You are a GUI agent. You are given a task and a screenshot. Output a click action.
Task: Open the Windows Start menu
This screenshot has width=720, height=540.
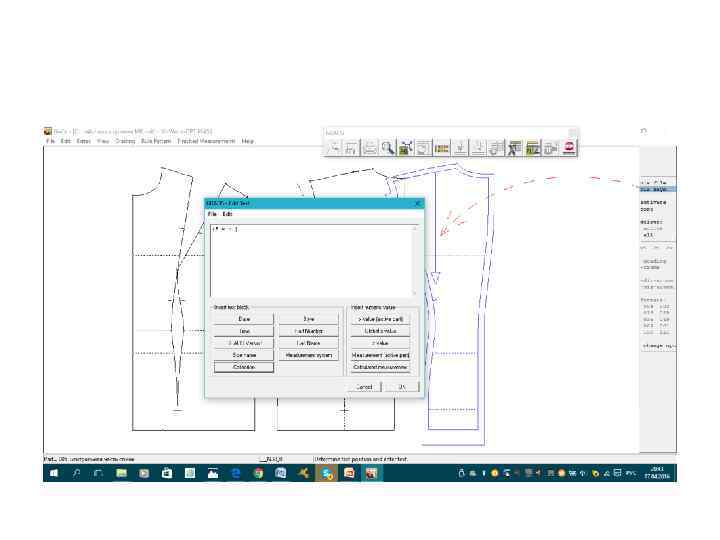click(54, 473)
